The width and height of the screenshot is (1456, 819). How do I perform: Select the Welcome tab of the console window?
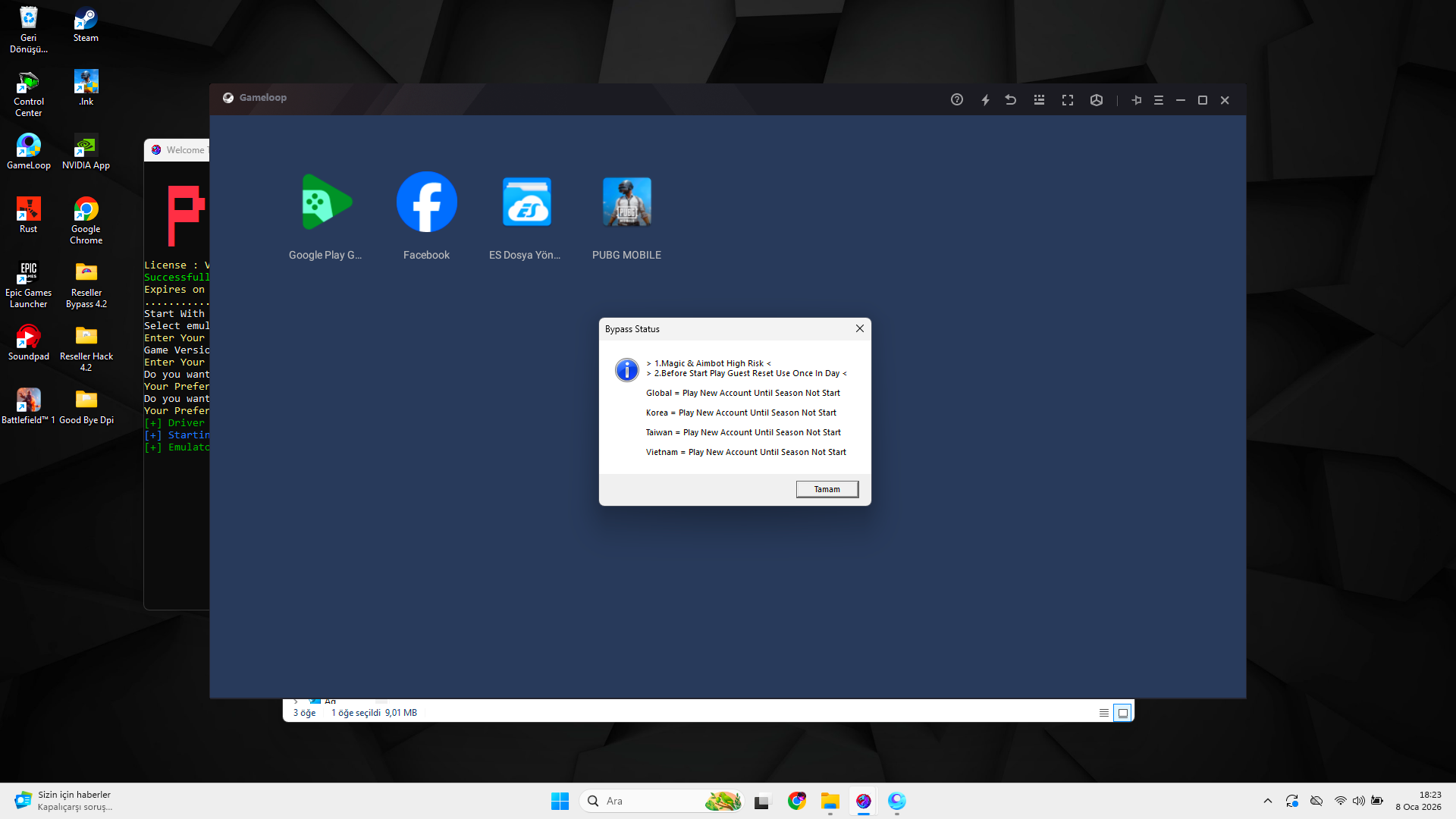(177, 150)
